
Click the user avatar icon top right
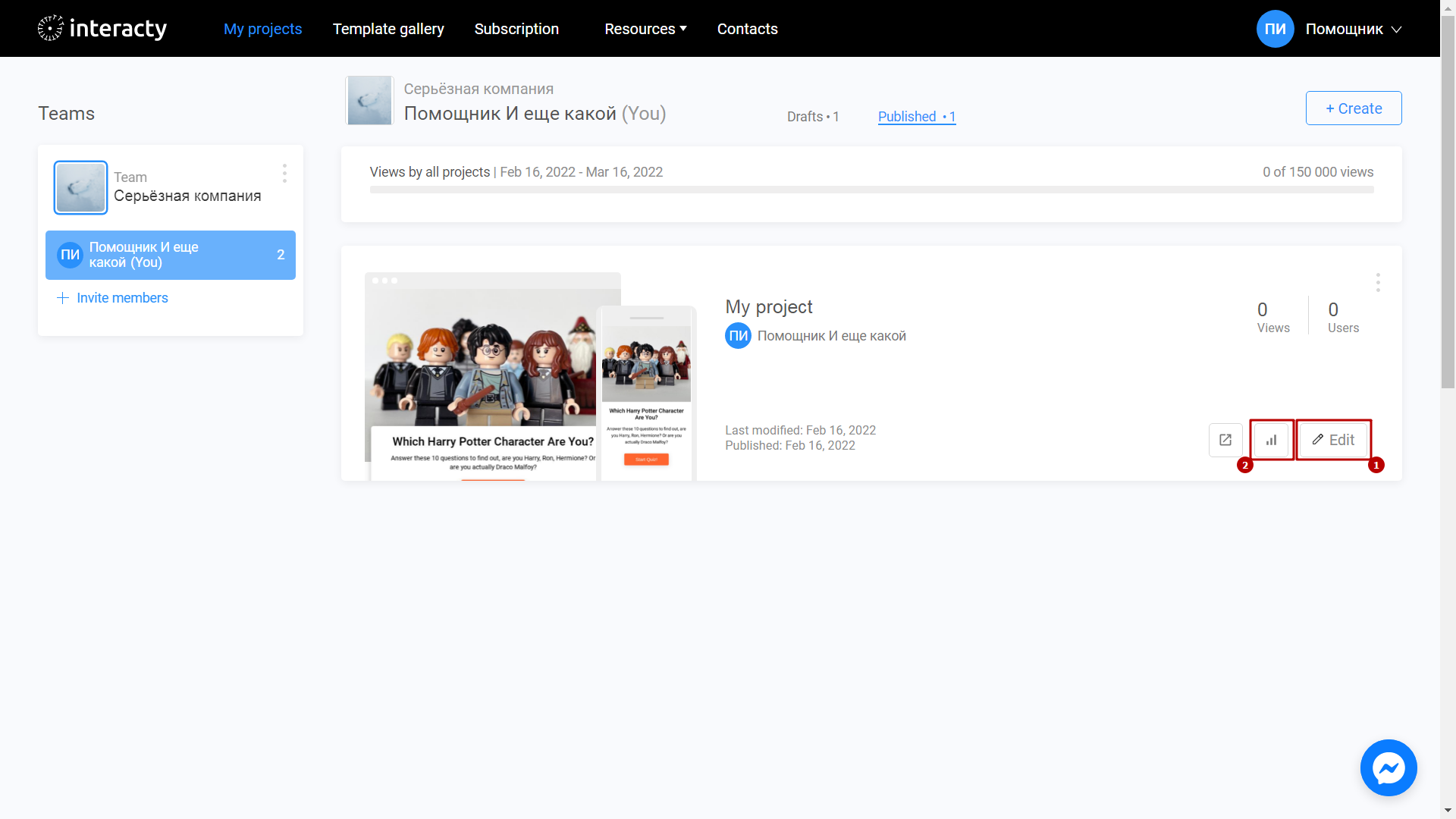coord(1275,28)
